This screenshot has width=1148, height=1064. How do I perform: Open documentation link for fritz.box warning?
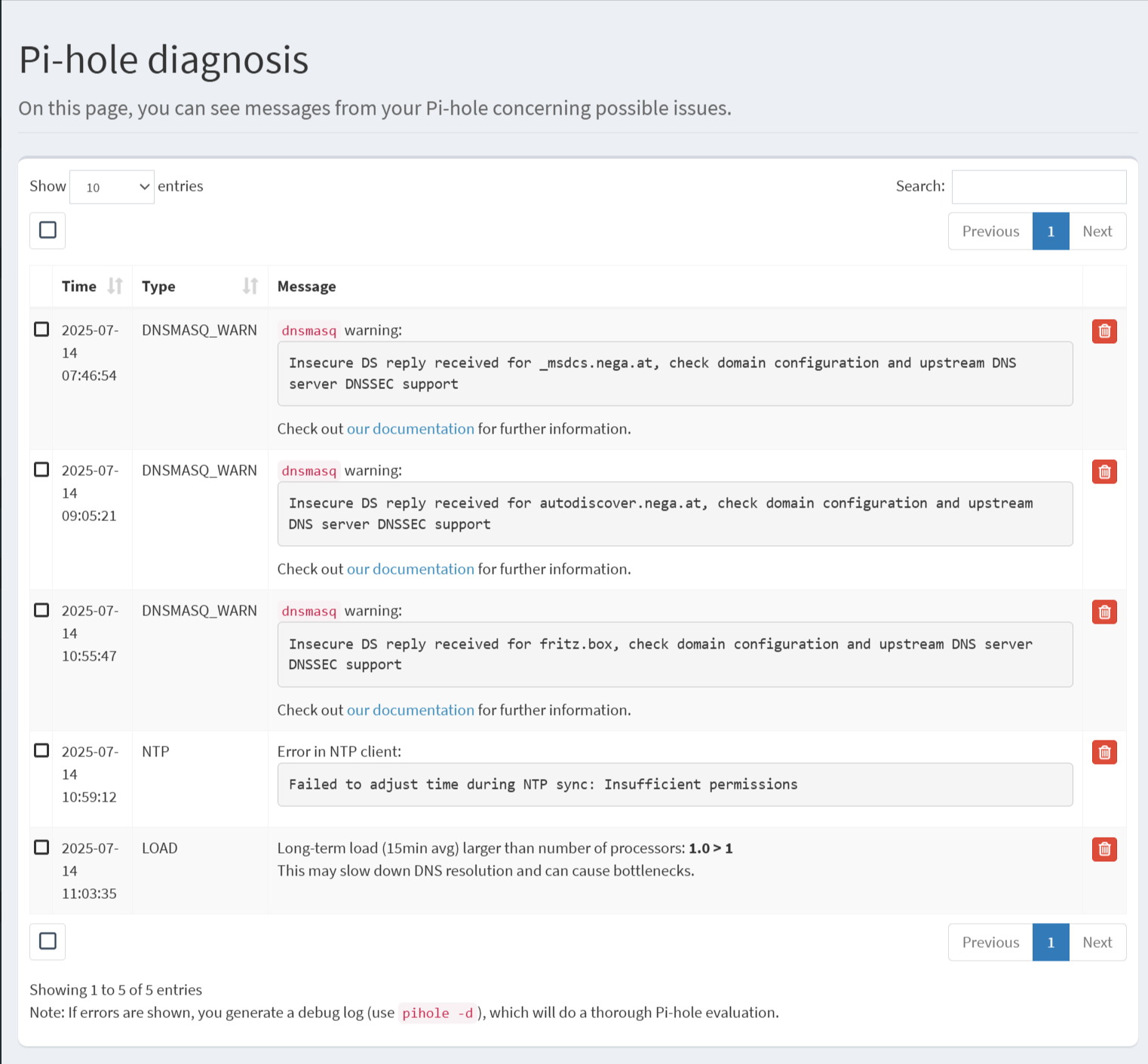pyautogui.click(x=410, y=710)
